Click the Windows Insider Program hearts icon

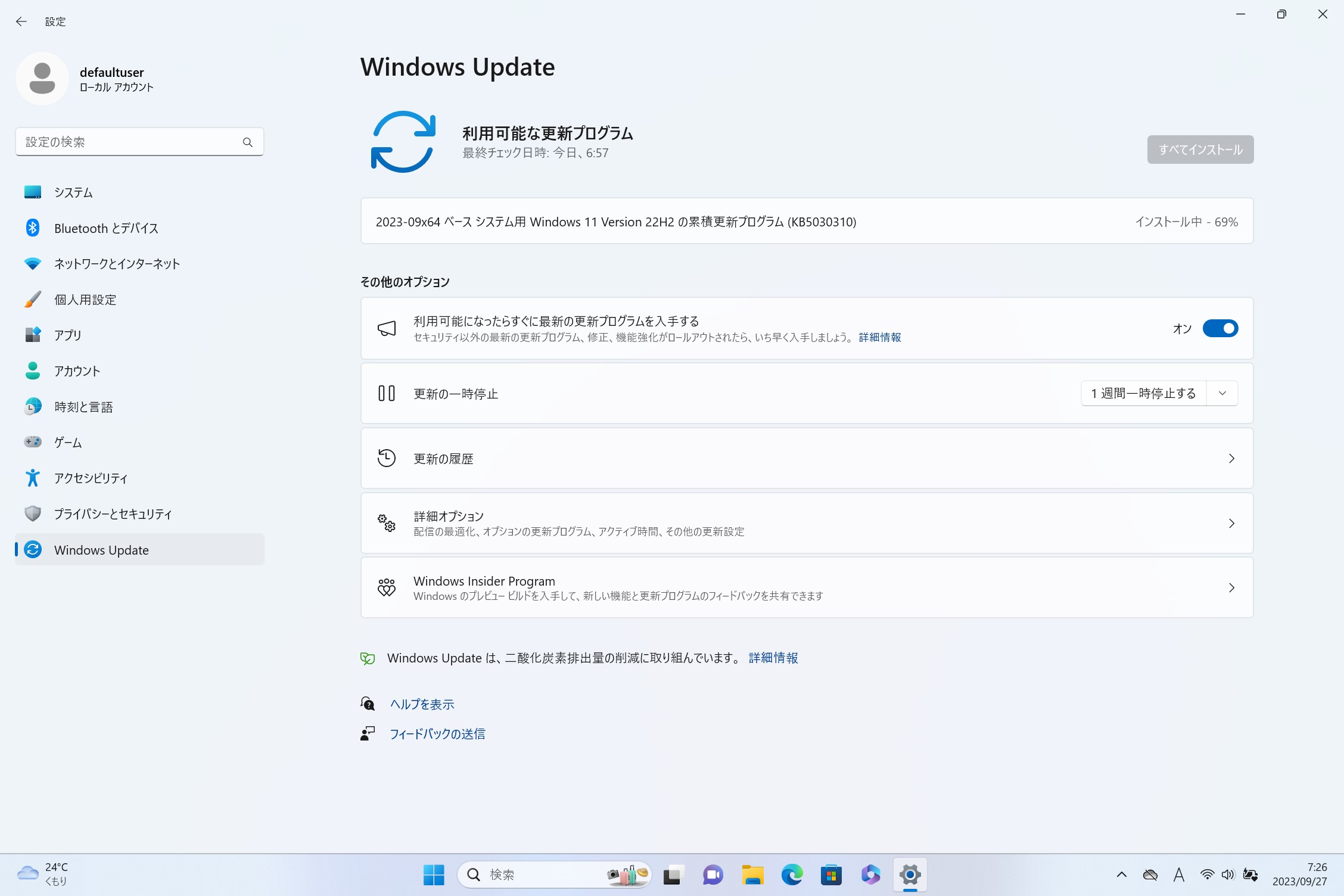[x=387, y=588]
